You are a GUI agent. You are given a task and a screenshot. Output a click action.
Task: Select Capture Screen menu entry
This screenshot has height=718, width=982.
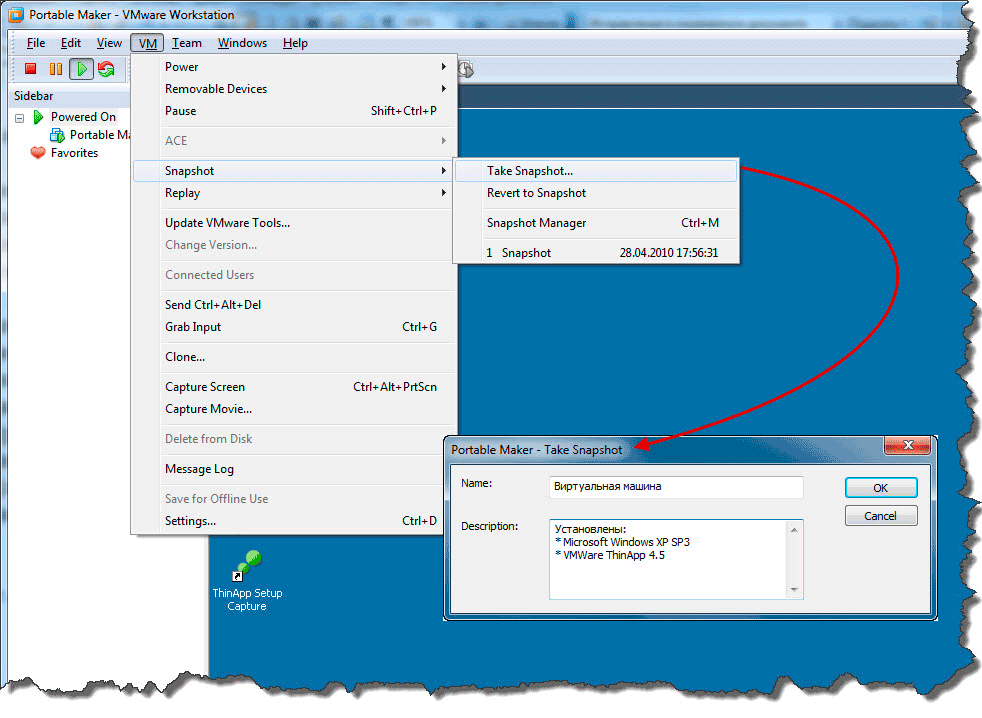[295, 387]
